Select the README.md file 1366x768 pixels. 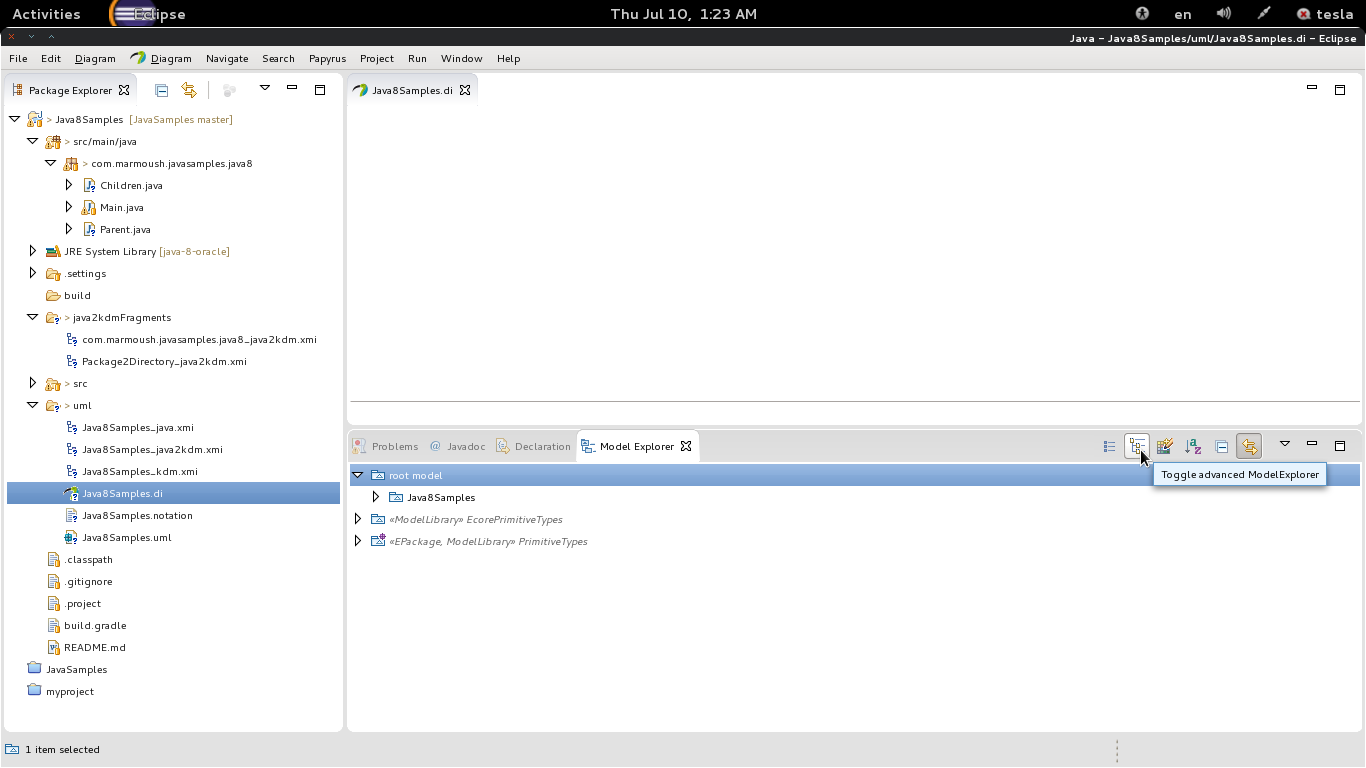94,647
